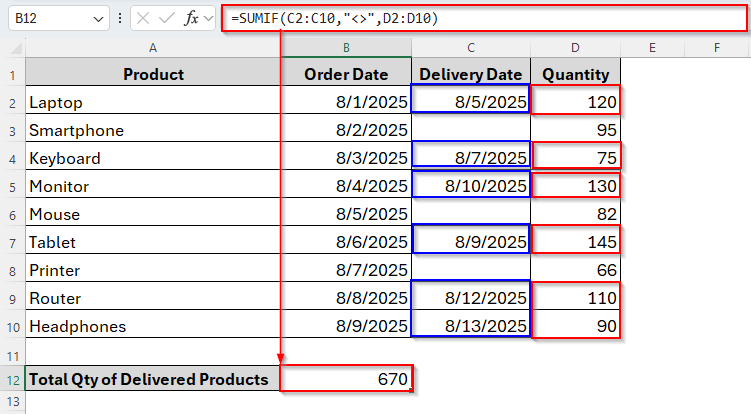Select the empty delivery date cell for Smartphone

[x=470, y=130]
